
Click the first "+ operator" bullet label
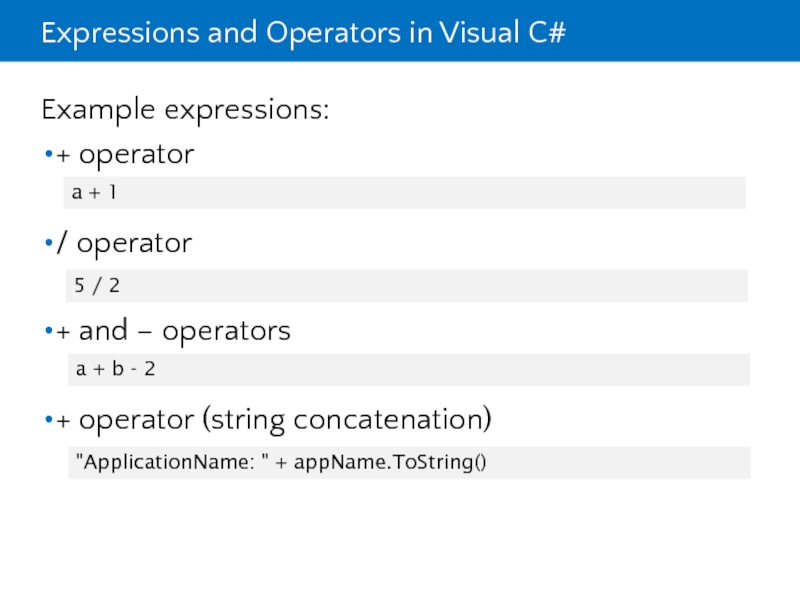[x=125, y=155]
